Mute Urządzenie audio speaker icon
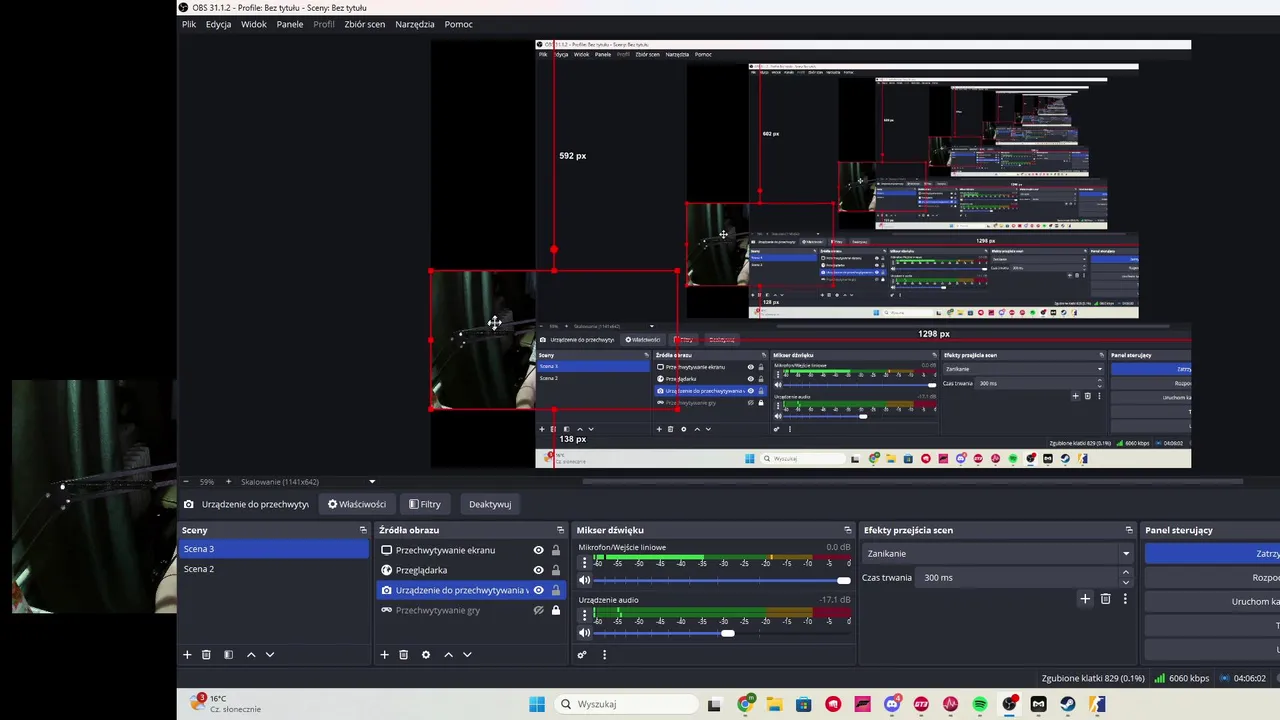Viewport: 1280px width, 720px height. coord(585,633)
